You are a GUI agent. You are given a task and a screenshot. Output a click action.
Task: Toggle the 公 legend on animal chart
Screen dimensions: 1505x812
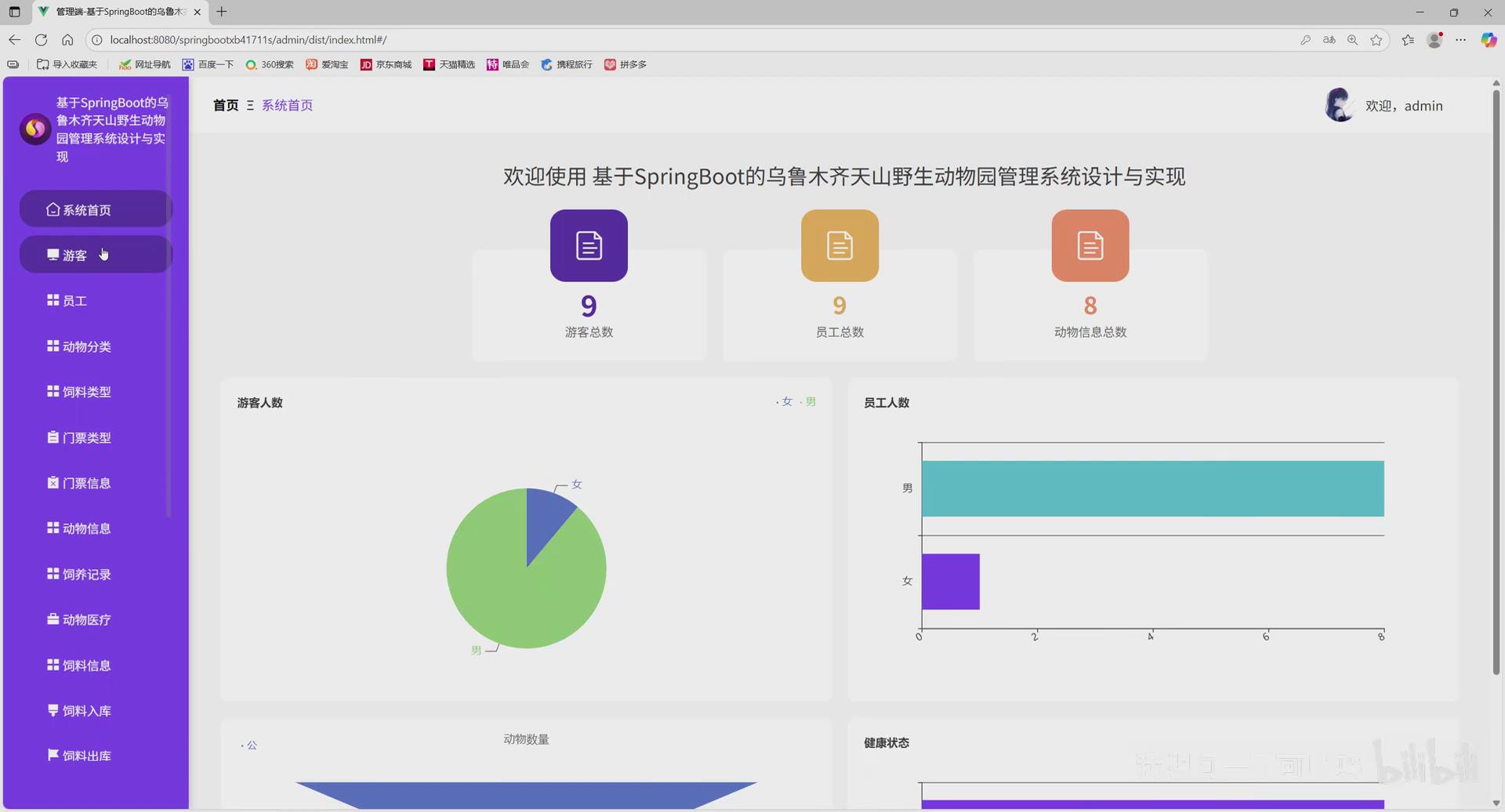pyautogui.click(x=251, y=744)
